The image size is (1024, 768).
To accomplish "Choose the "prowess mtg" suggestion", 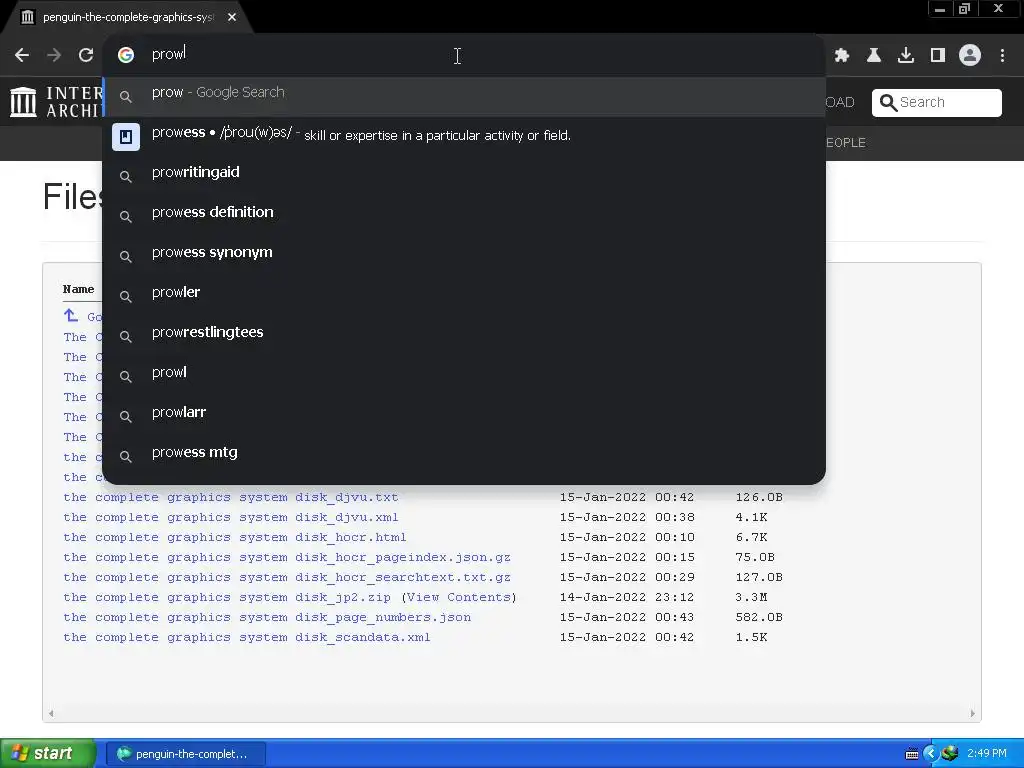I will point(464,456).
